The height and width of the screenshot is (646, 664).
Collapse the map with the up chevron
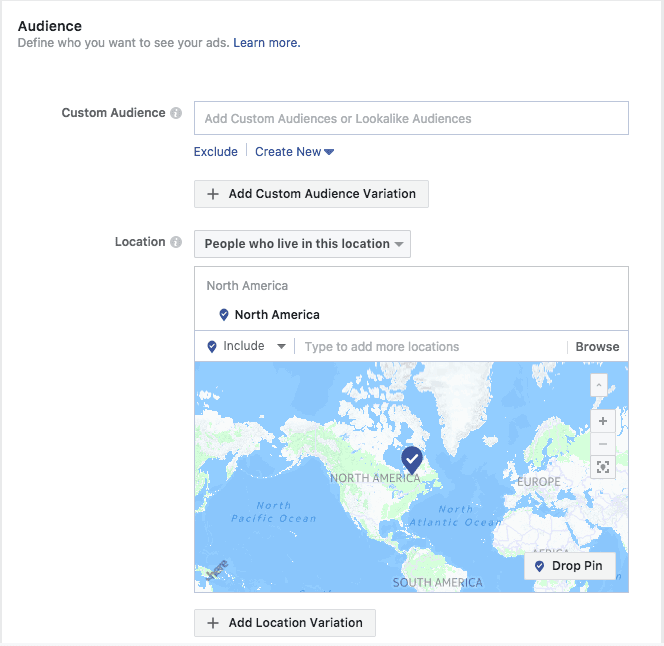[600, 385]
